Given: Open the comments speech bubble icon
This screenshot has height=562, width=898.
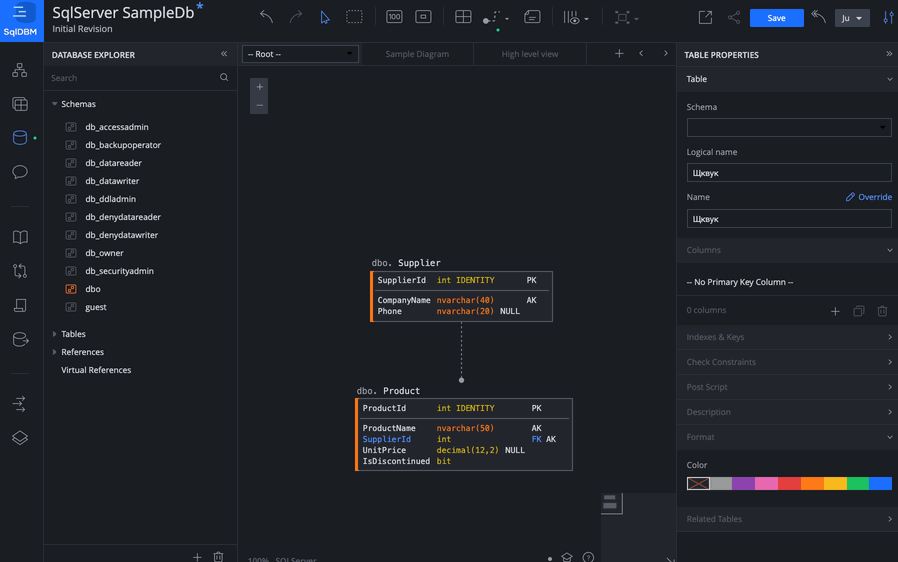Looking at the screenshot, I should tap(19, 171).
